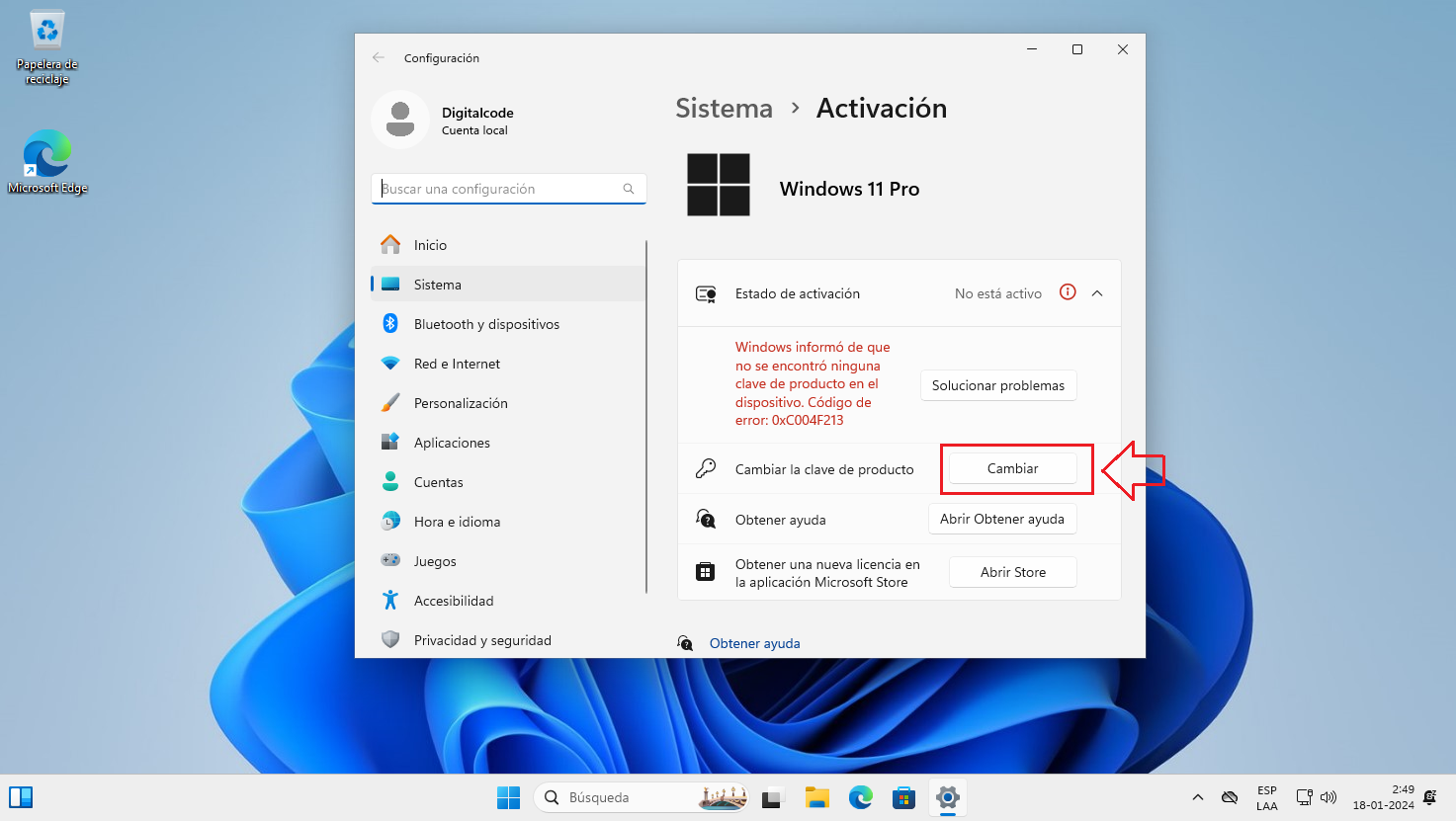Click the search magnifier icon in Settings

click(629, 189)
